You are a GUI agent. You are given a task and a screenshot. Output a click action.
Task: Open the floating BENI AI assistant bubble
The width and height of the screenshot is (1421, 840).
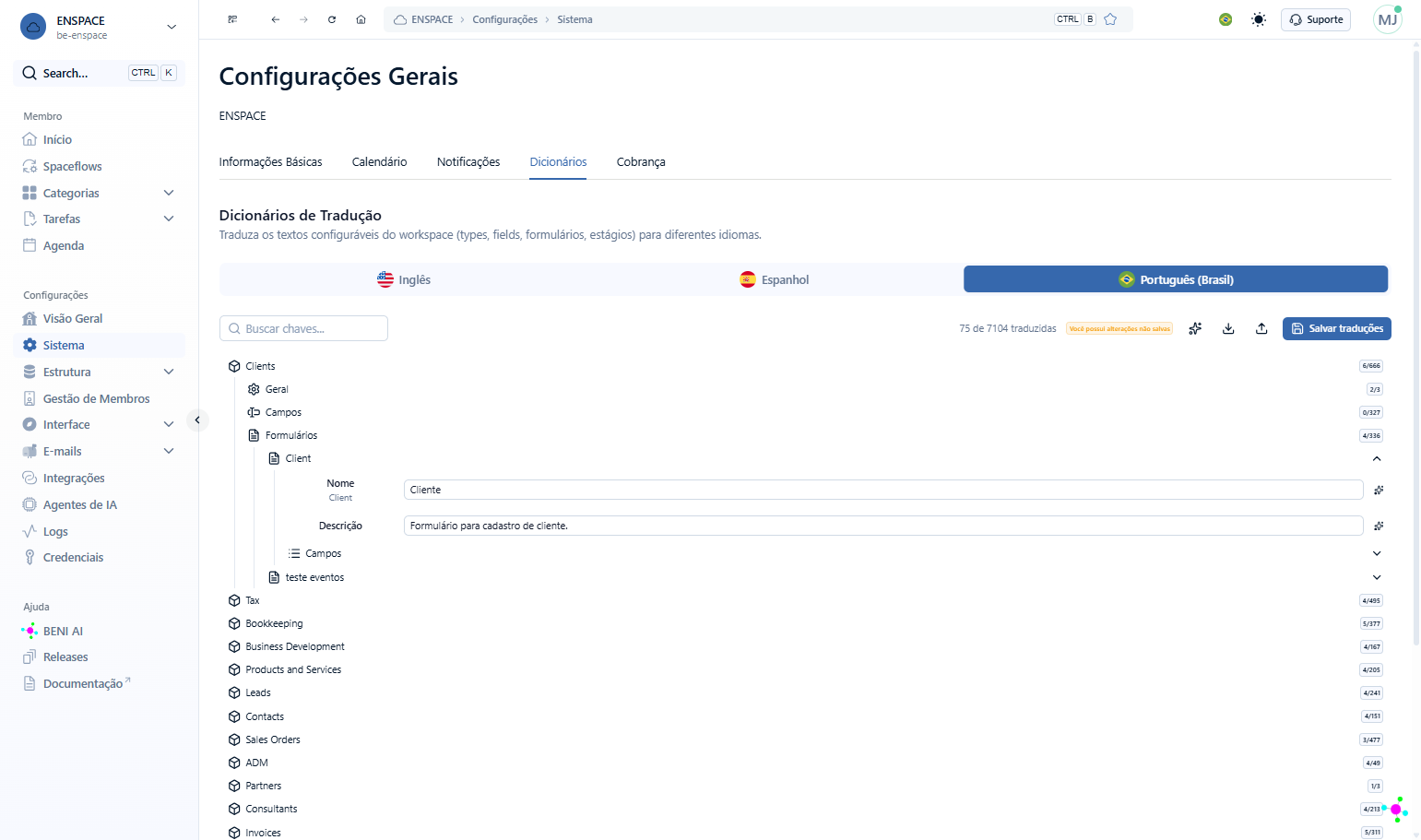coord(1396,810)
